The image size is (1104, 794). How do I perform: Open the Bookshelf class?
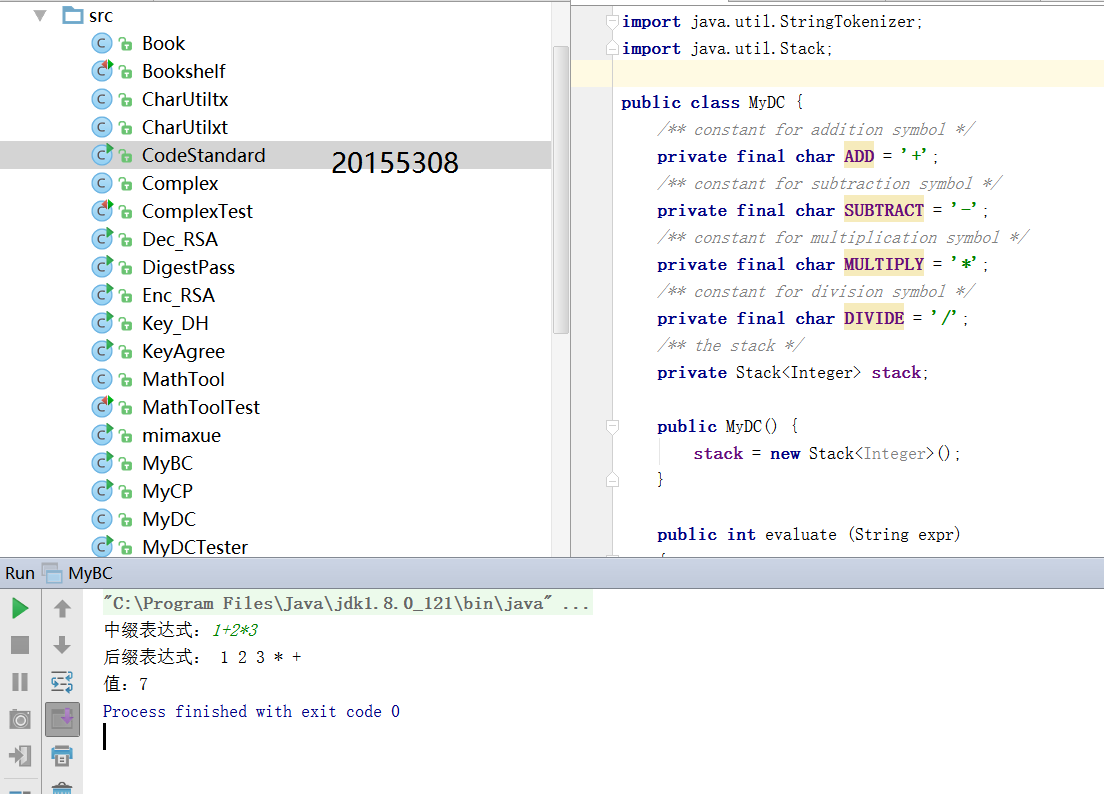click(184, 72)
